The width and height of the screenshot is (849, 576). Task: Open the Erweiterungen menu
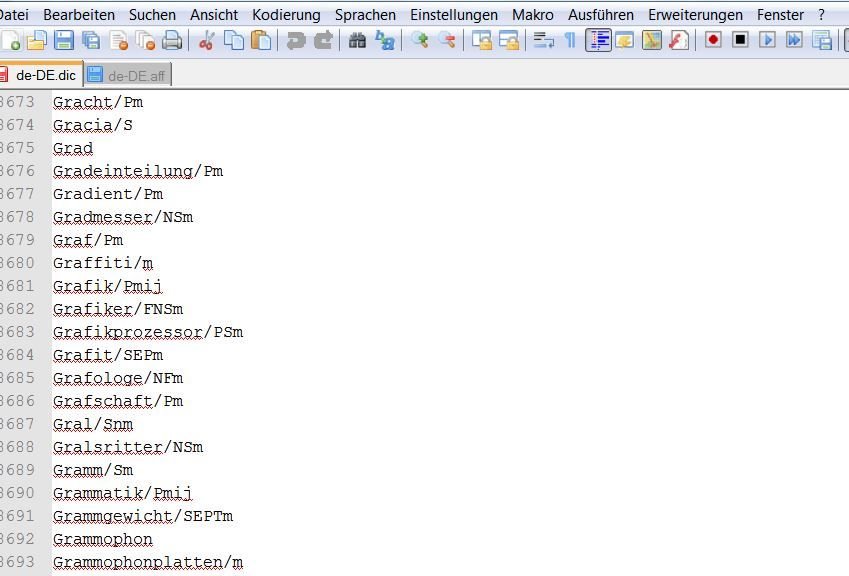[696, 15]
